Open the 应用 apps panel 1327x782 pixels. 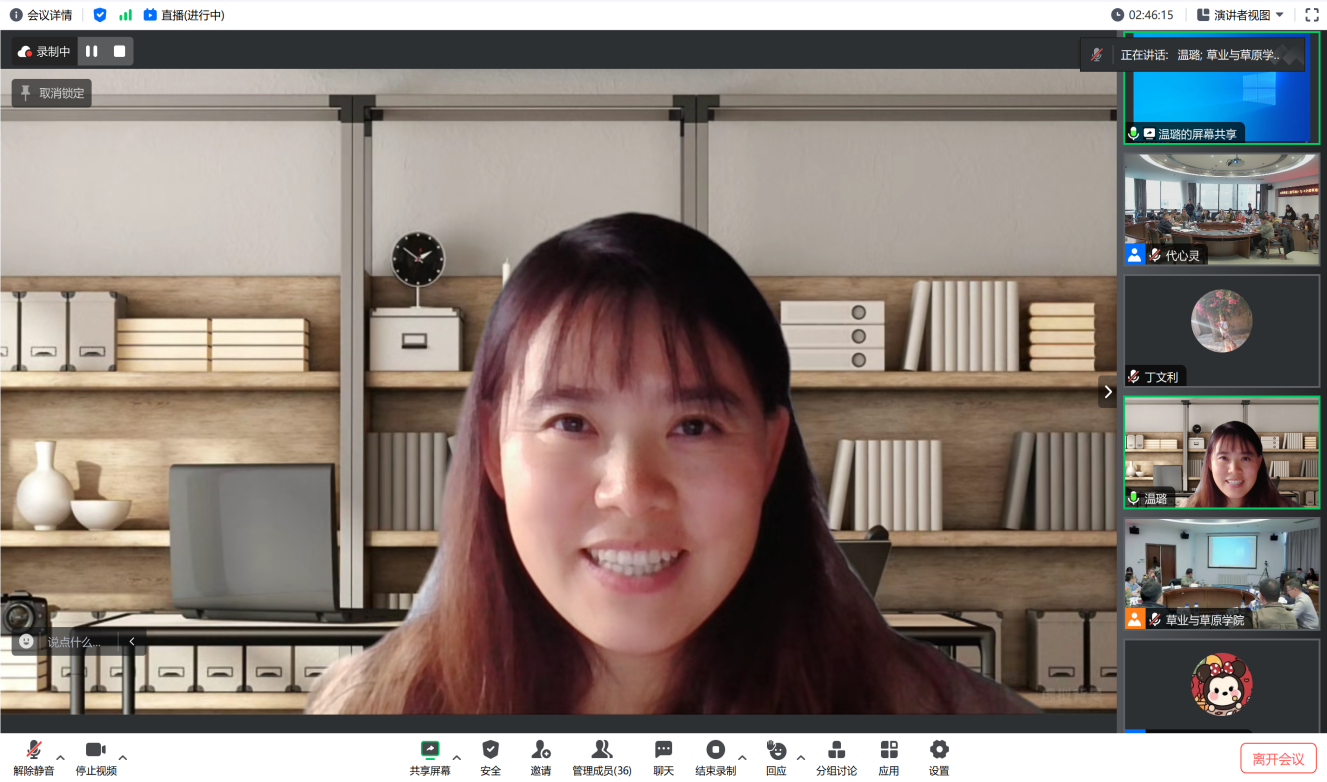pyautogui.click(x=889, y=758)
